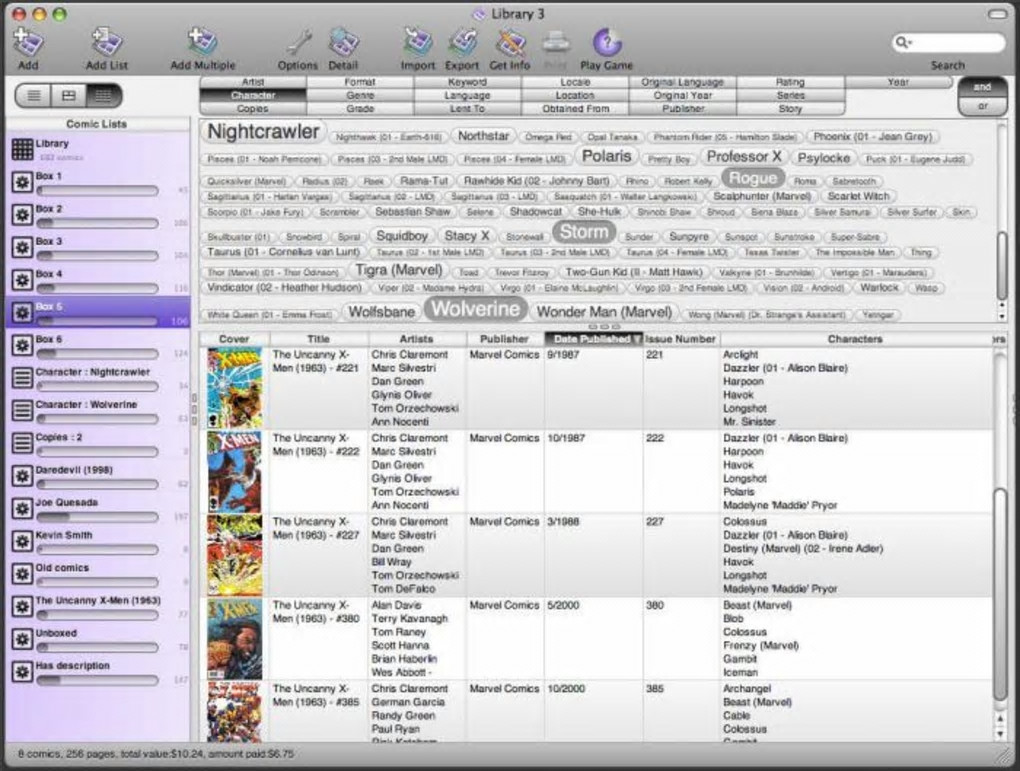
Task: Click the Kevin Smith gear icon
Action: tap(22, 541)
